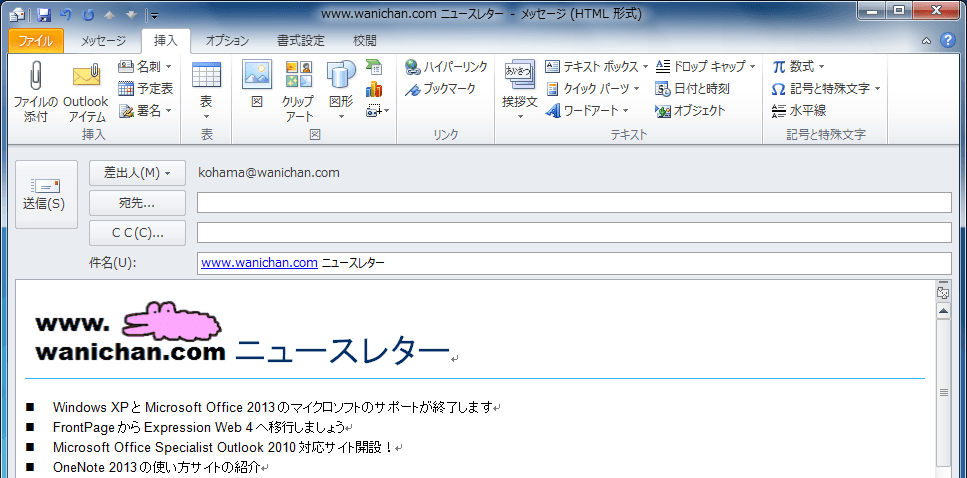The height and width of the screenshot is (478, 967).
Task: Click the vertical scrollbar thumb
Action: [943, 392]
